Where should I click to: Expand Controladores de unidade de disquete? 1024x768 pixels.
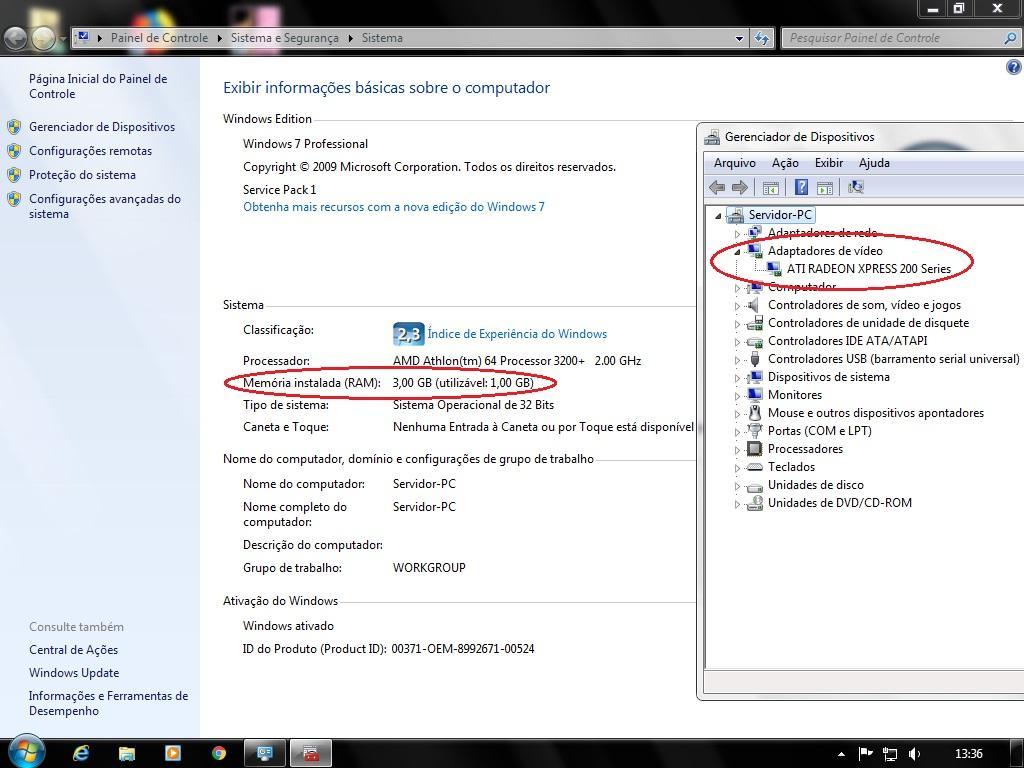point(737,324)
